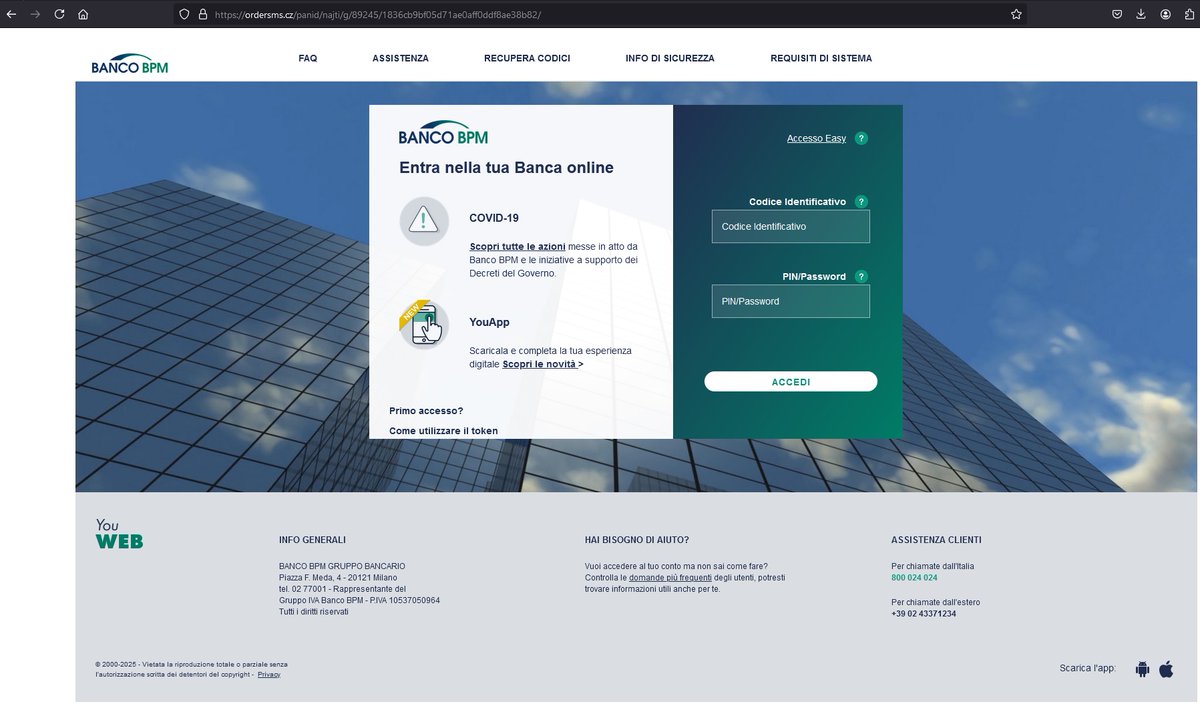
Task: Open Come utilizzare il token link
Action: (x=443, y=431)
